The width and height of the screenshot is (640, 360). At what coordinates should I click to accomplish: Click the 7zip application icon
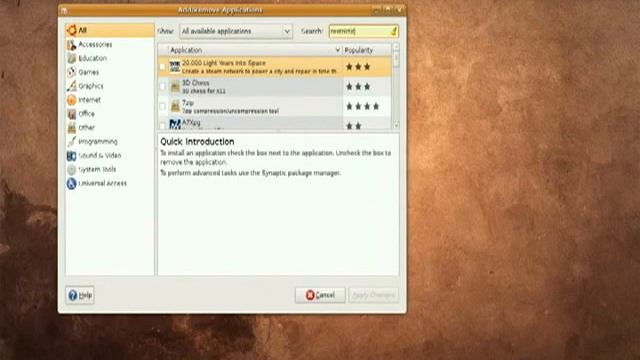point(175,106)
